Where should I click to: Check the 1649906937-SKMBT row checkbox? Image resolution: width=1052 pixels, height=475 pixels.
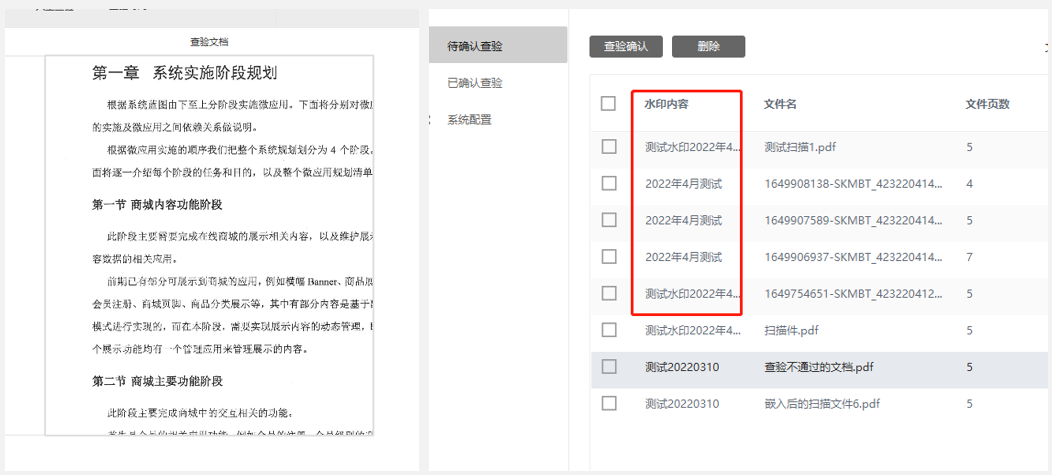point(609,257)
